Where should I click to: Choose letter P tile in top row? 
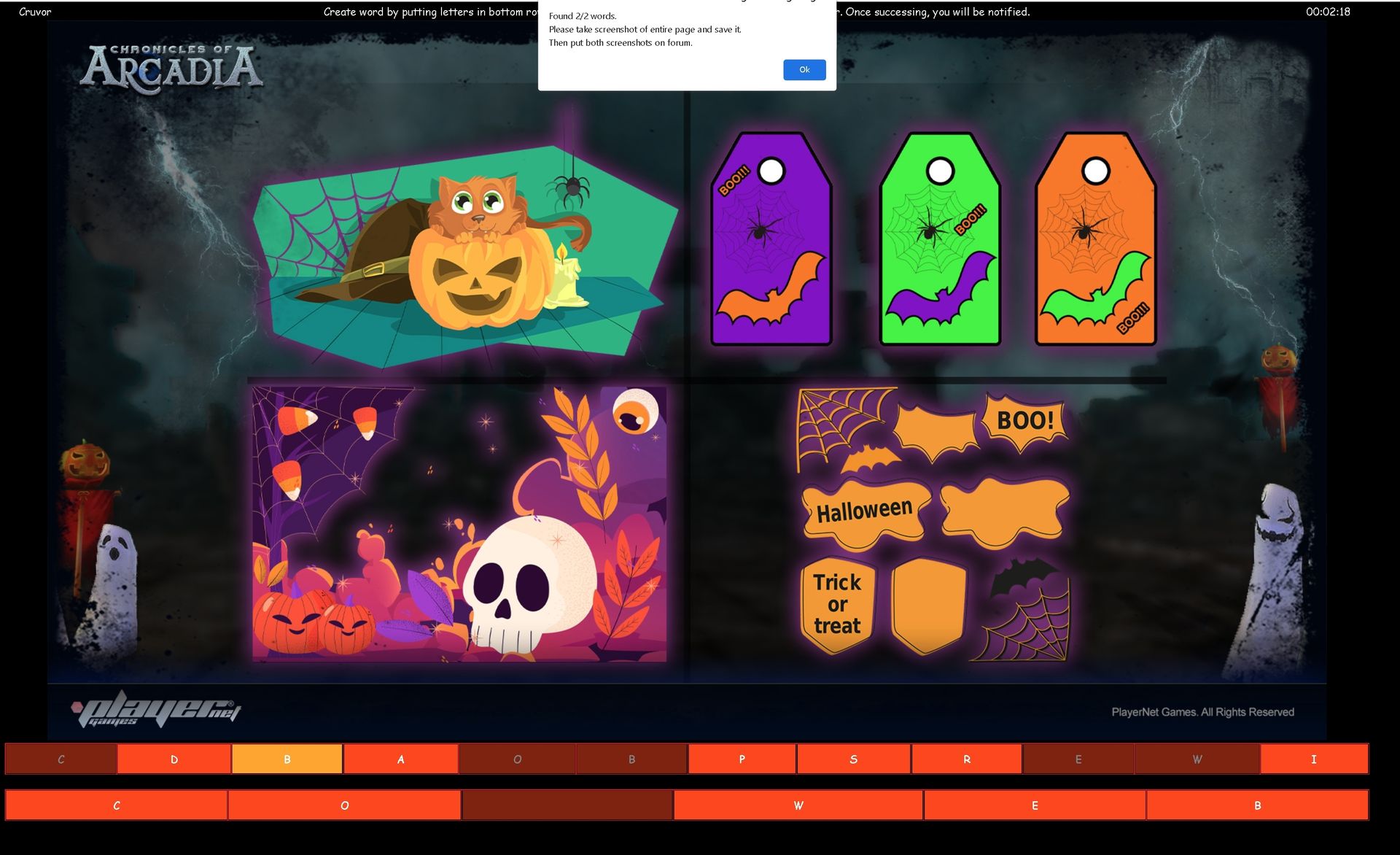pos(742,759)
